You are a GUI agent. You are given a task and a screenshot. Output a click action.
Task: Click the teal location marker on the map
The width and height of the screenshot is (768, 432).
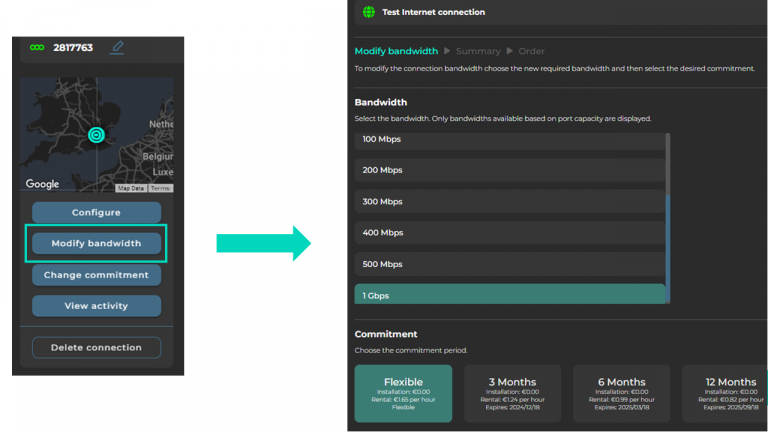tap(96, 135)
